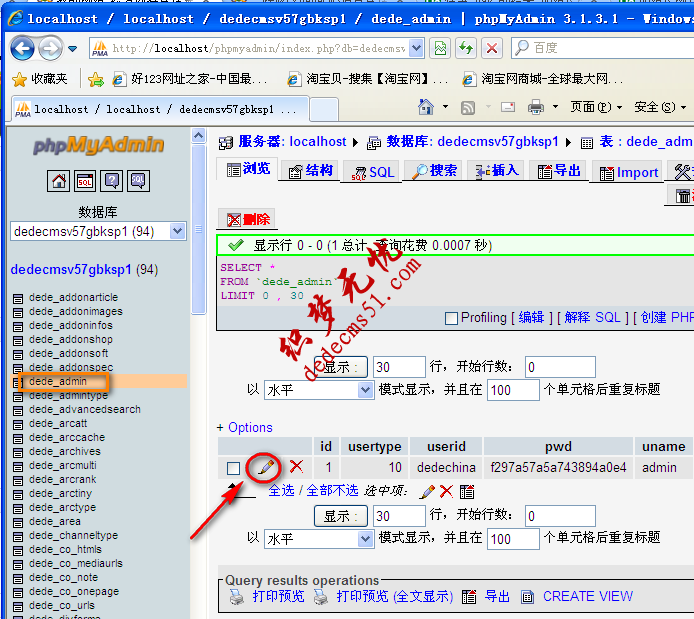Tick the checkbox for row id 1
This screenshot has width=694, height=619.
click(233, 468)
